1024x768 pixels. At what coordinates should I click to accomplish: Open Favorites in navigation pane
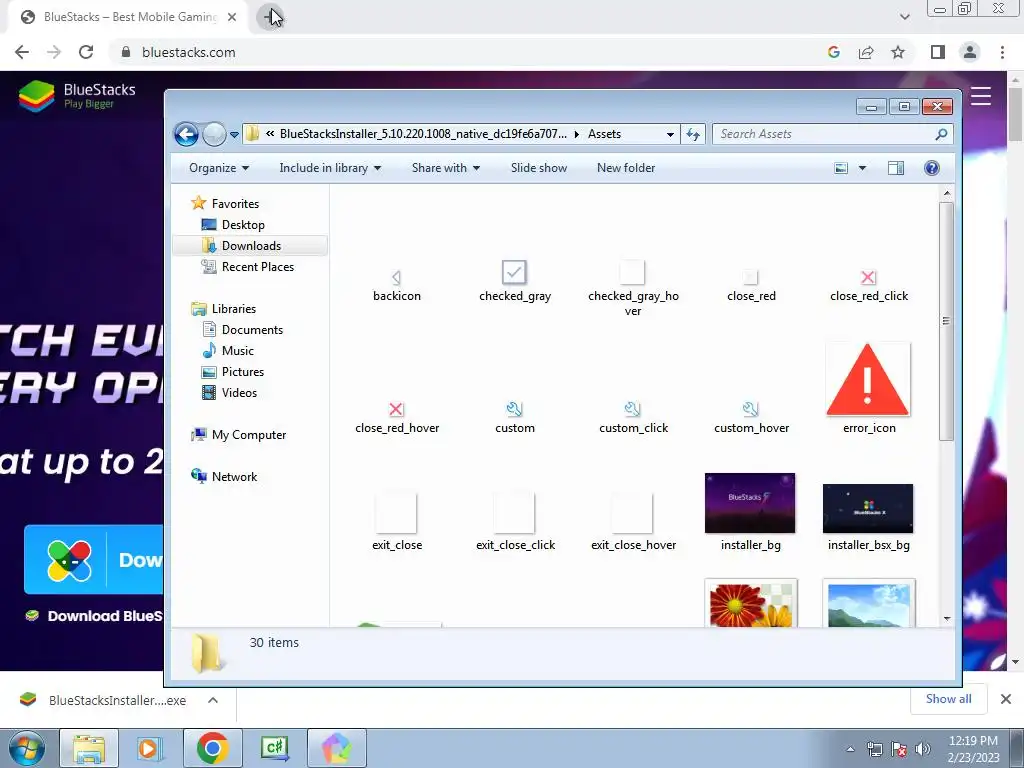point(225,204)
